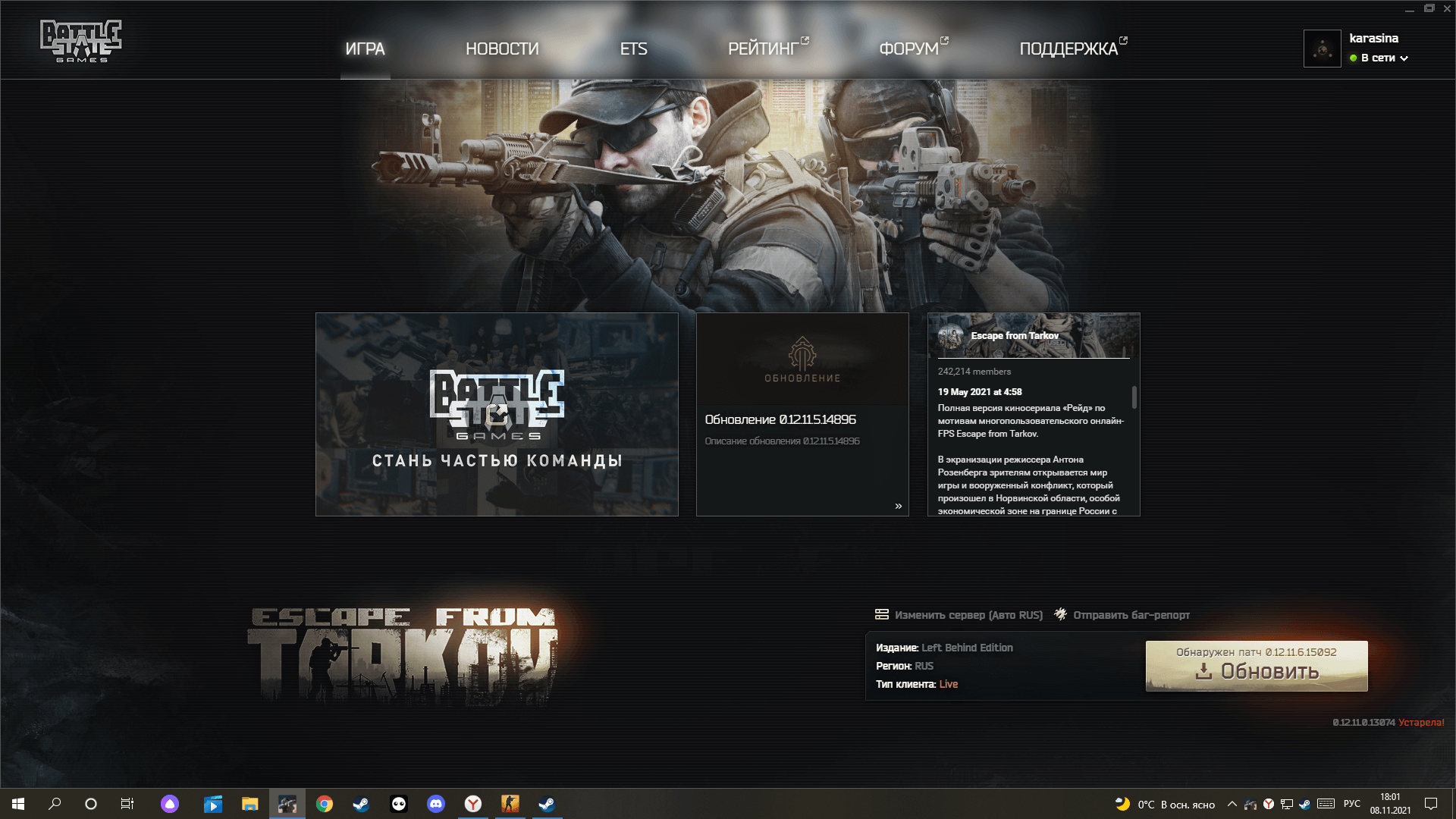Show hidden tray icons chevron
The width and height of the screenshot is (1456, 819).
[x=1232, y=804]
